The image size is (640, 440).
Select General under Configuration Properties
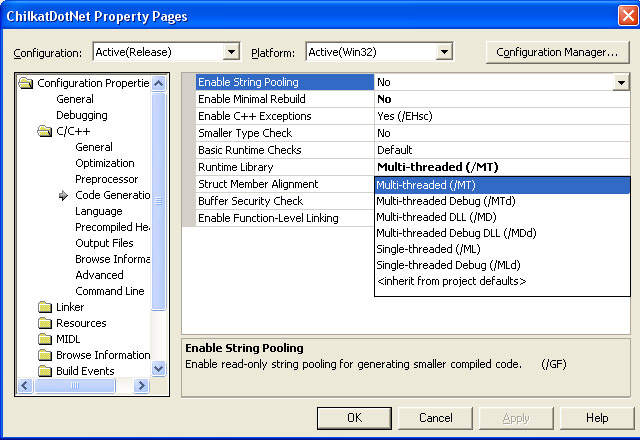(75, 99)
